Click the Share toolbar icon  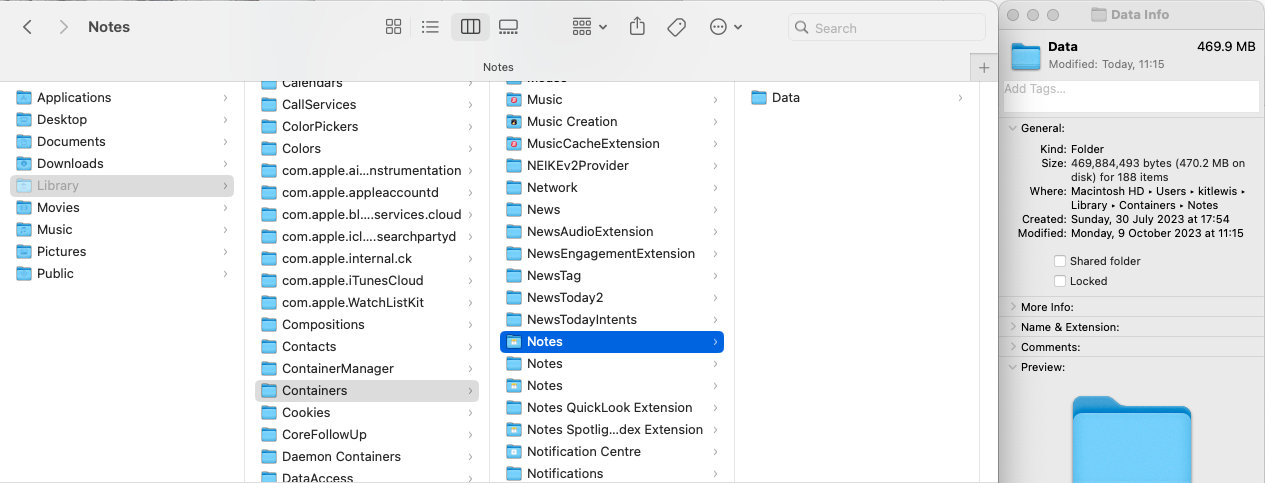tap(637, 27)
